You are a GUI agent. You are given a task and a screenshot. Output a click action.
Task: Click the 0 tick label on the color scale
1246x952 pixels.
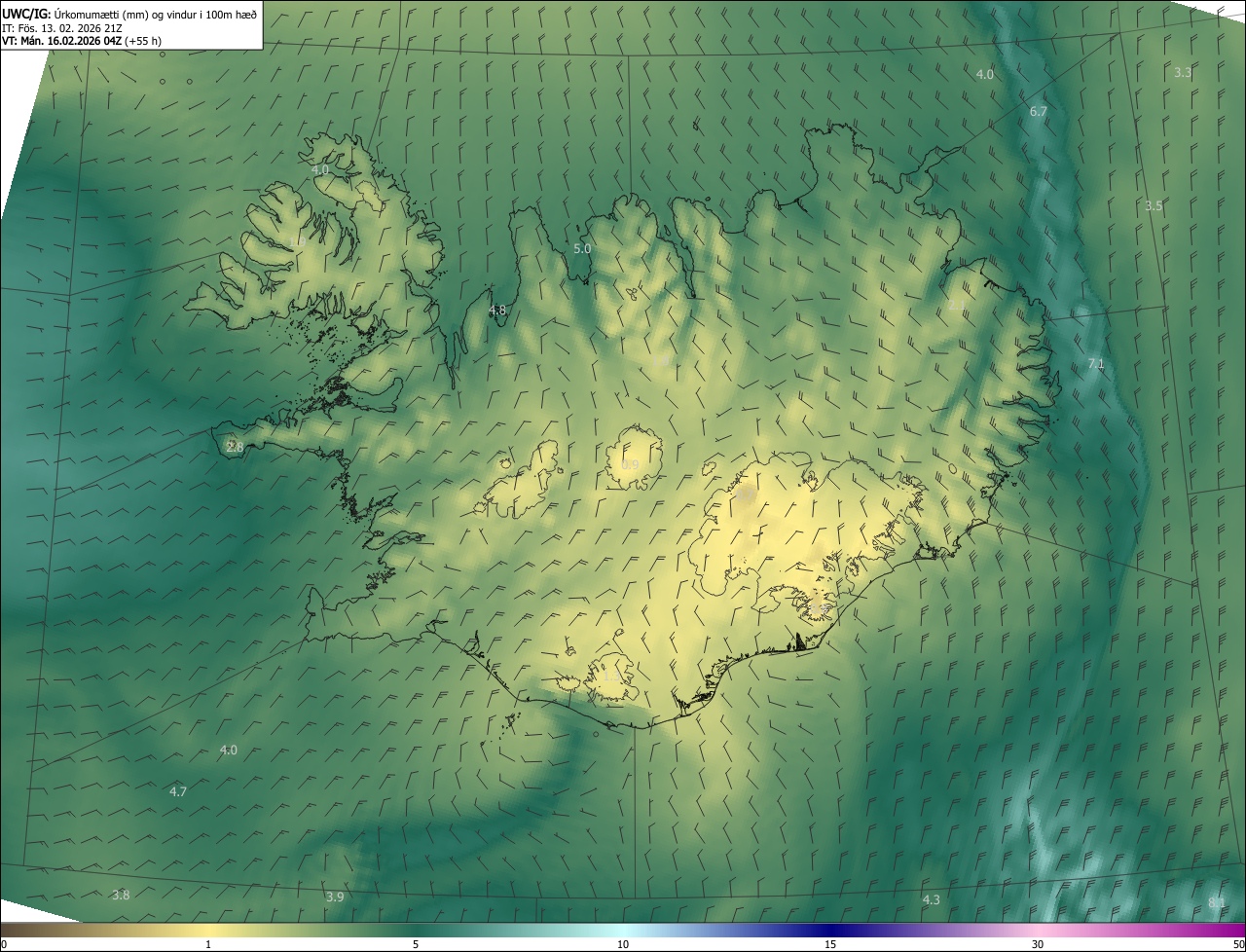click(4, 945)
